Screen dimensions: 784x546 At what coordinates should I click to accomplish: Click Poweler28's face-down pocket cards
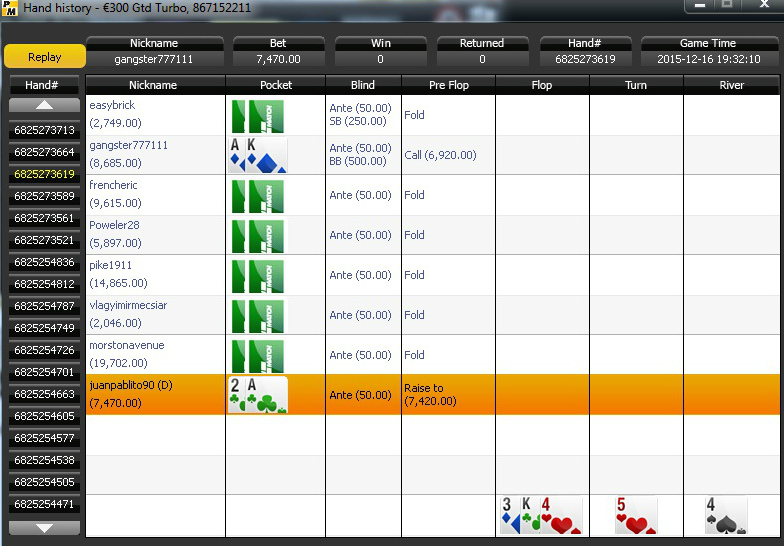point(258,236)
